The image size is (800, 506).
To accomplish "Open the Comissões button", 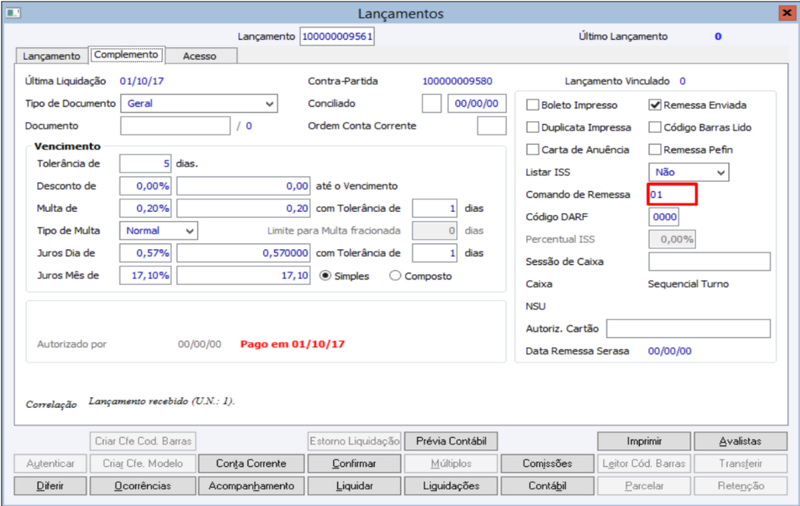I will click(547, 464).
